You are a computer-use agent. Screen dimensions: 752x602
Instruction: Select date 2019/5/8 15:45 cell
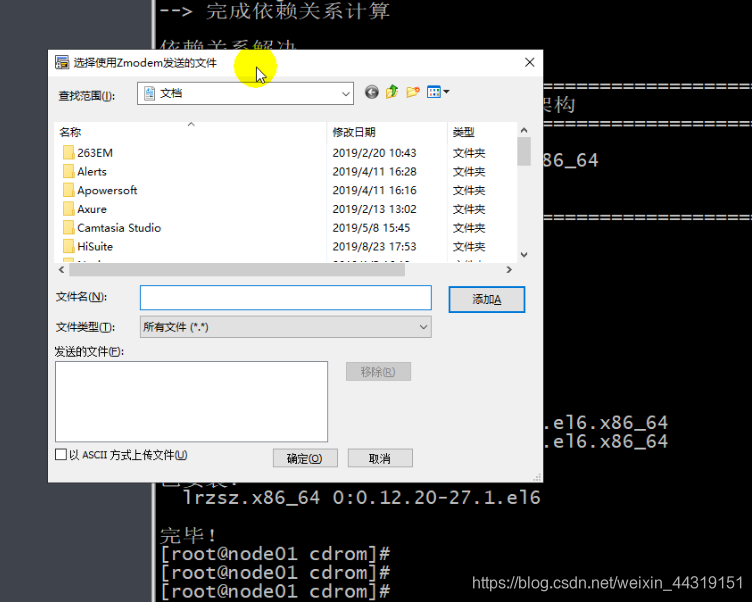pyautogui.click(x=371, y=228)
